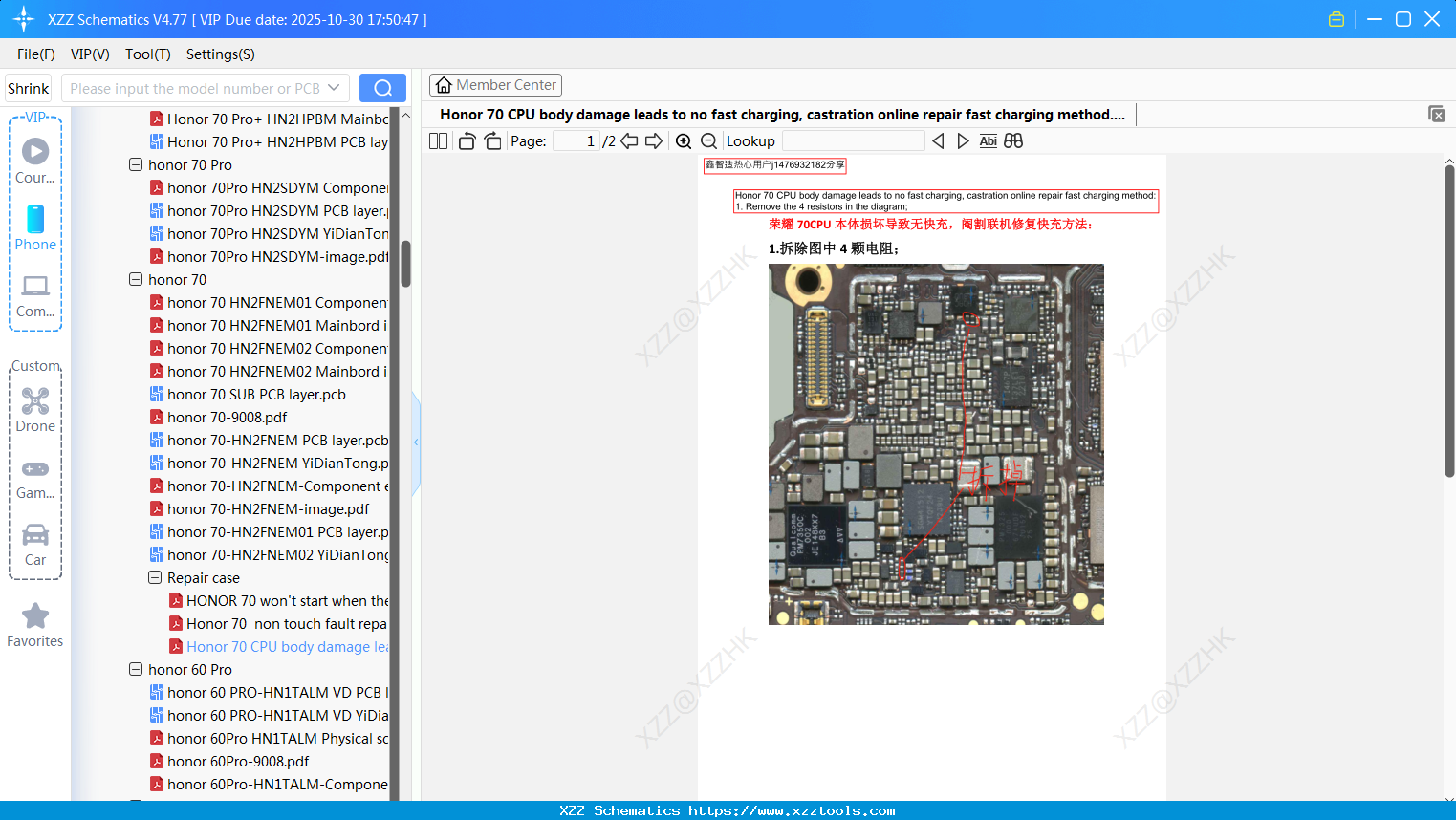Open honor 60Pro HN1TALM Physical file
1456x820 pixels.
click(x=269, y=738)
